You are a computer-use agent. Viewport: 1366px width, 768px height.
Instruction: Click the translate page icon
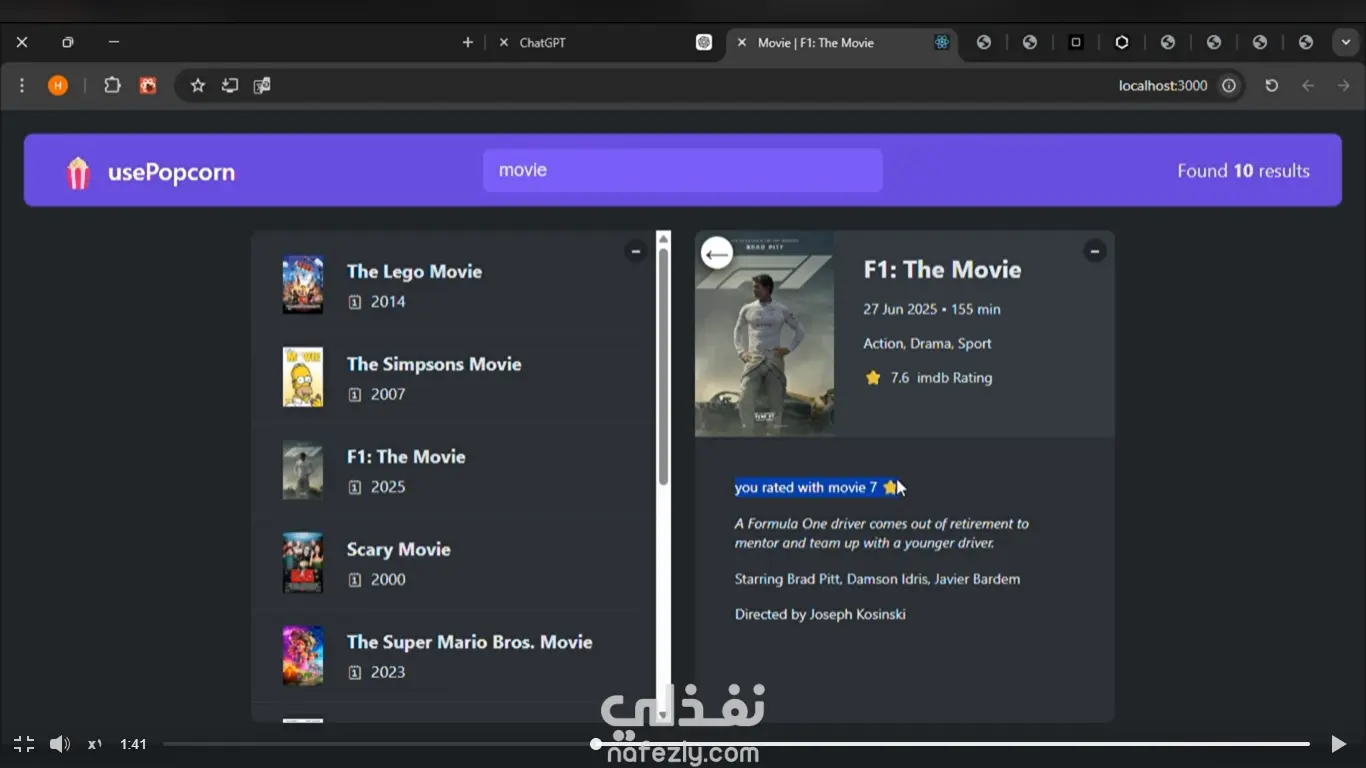click(x=262, y=86)
